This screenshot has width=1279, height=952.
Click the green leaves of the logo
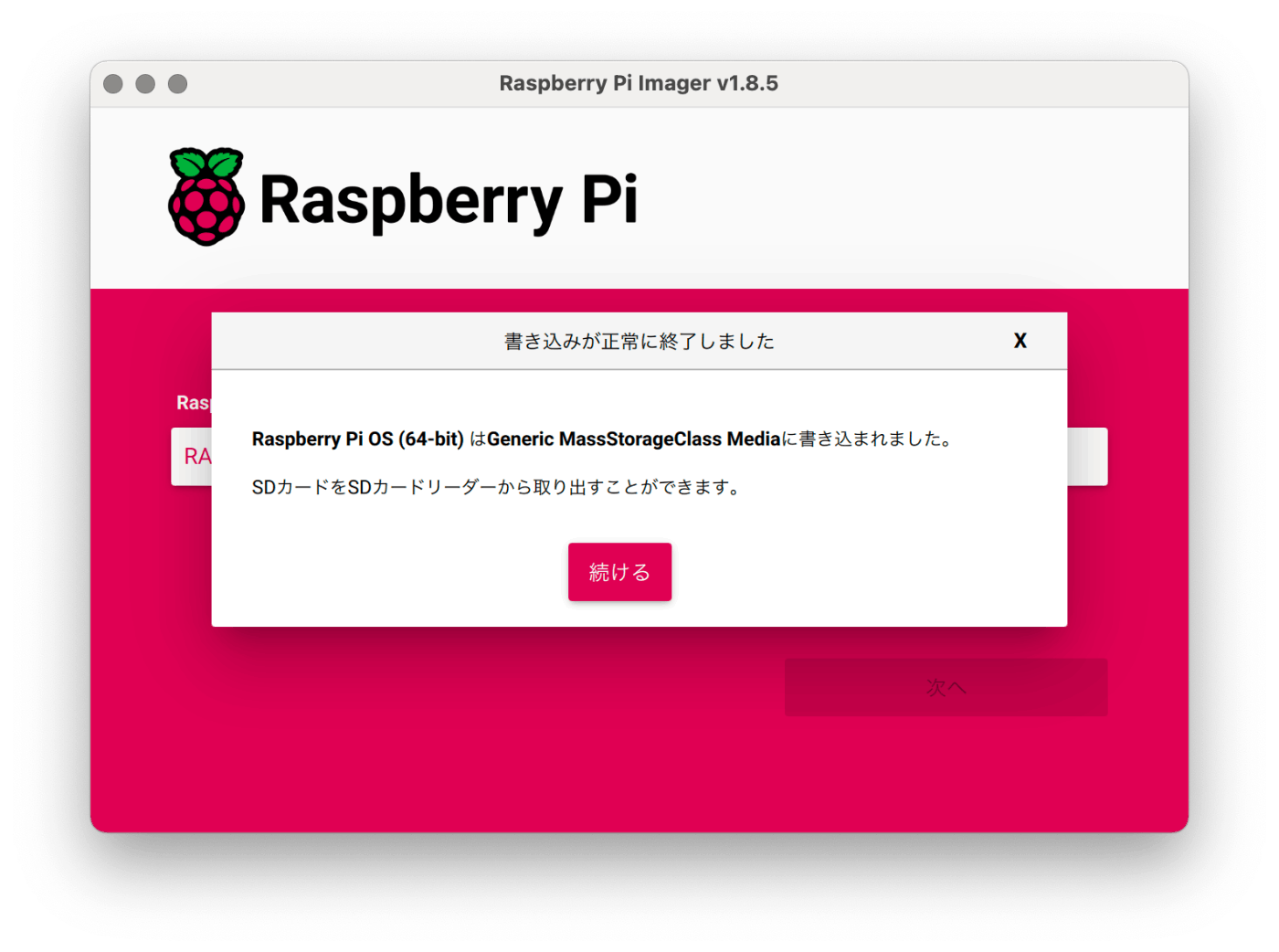(x=207, y=164)
